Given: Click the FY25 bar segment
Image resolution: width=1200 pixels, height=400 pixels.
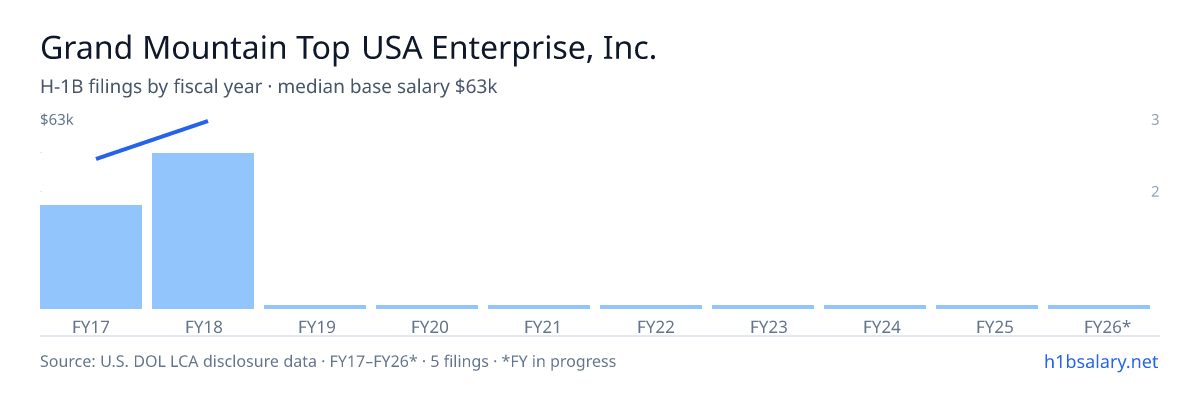Looking at the screenshot, I should click(x=987, y=307).
